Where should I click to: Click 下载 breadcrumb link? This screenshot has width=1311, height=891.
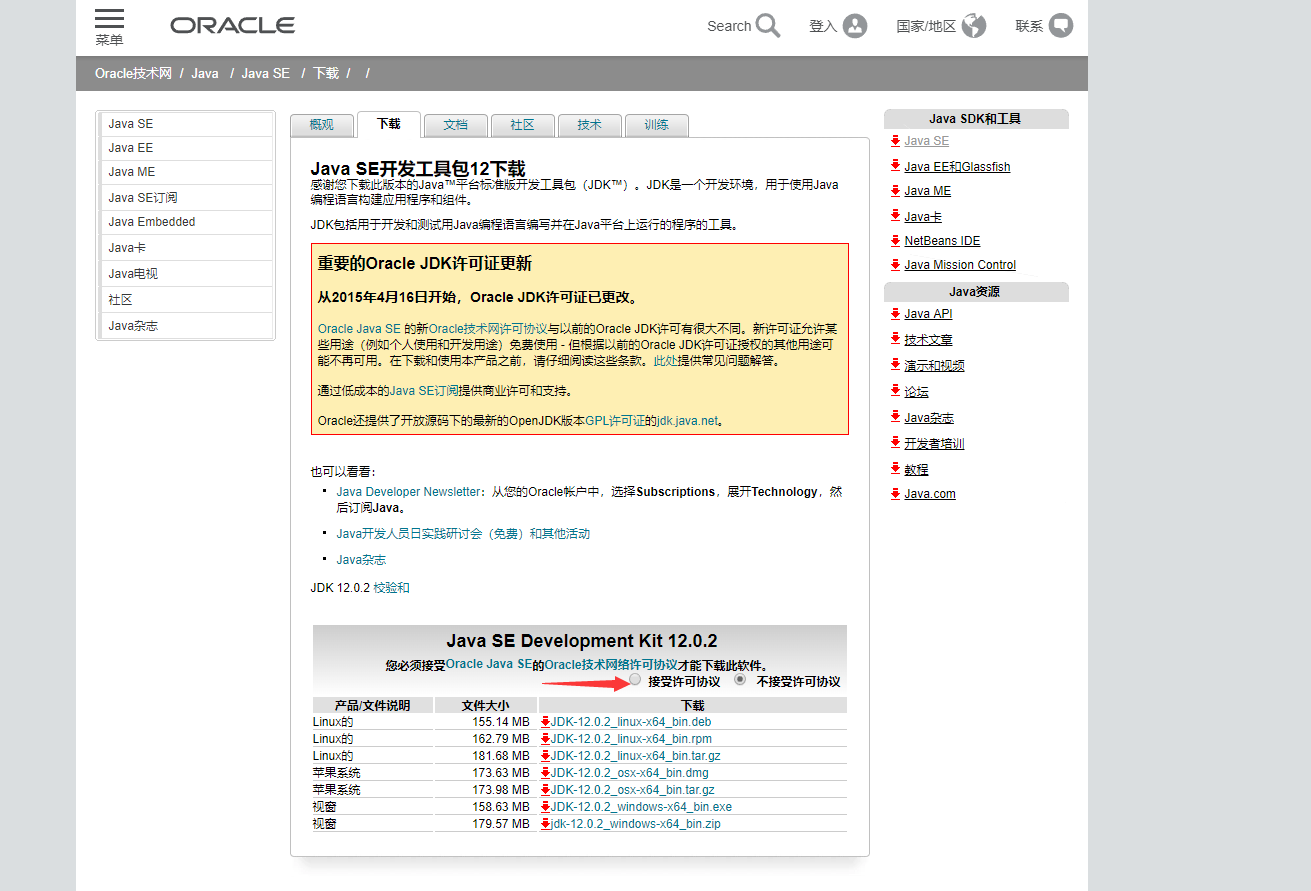326,73
